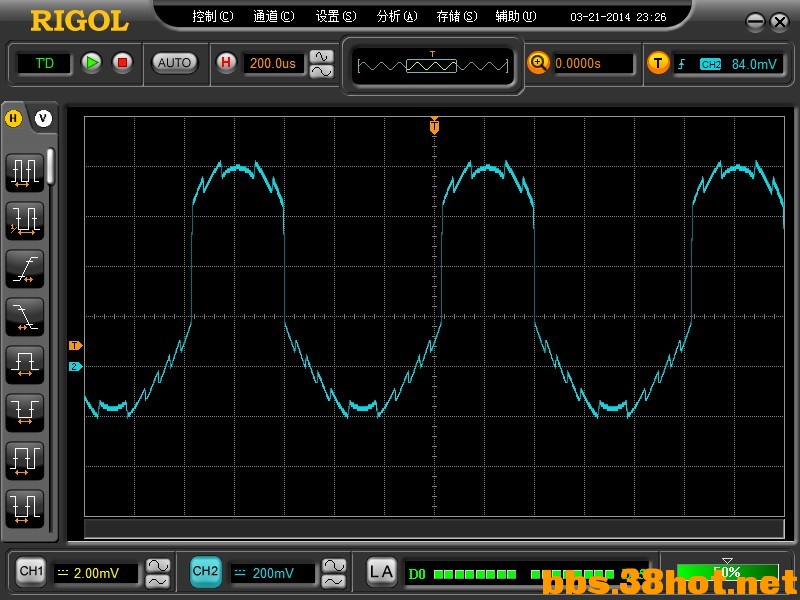Screen dimensions: 800x600
Task: Select the fall time measurement icon
Action: (24, 316)
